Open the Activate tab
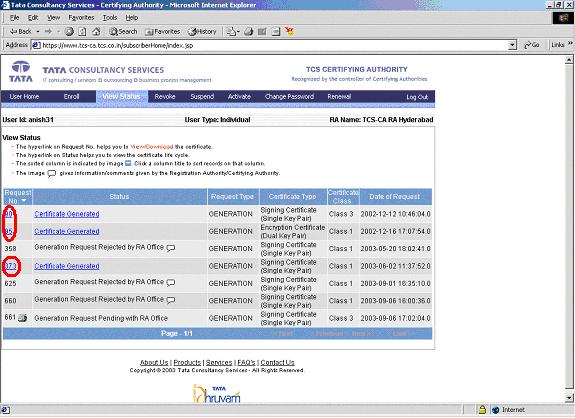 tap(239, 96)
